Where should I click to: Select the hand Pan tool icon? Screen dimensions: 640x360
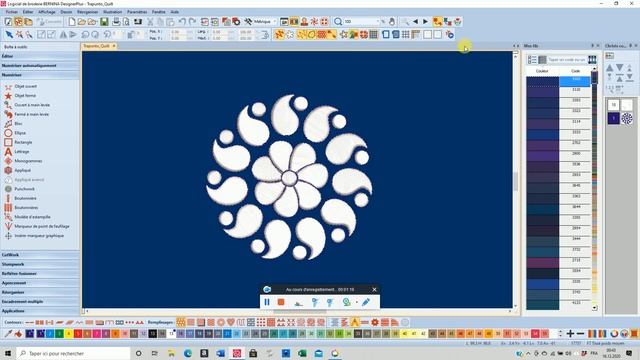(392, 22)
